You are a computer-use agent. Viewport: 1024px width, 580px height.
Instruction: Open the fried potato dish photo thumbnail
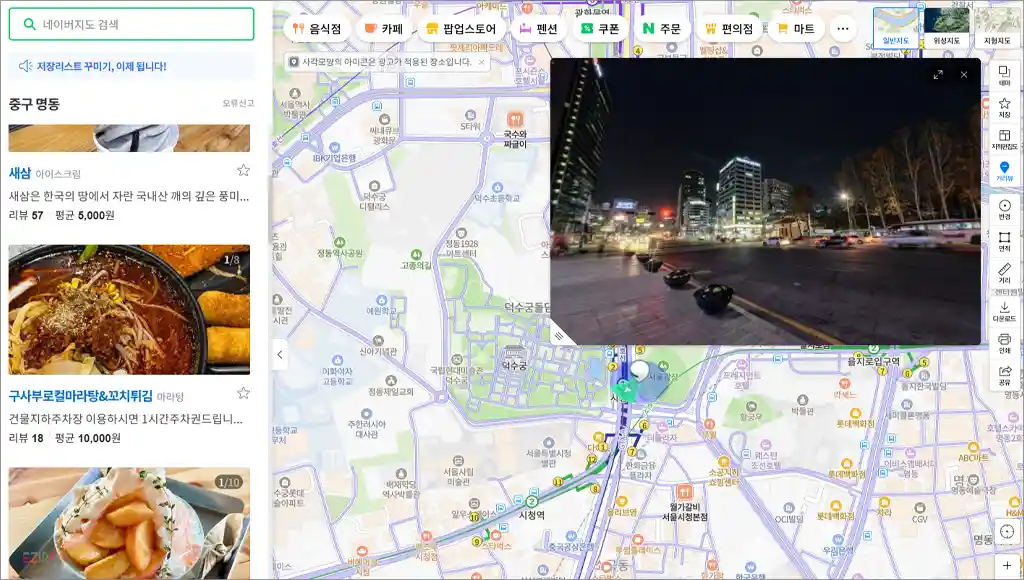click(x=129, y=523)
